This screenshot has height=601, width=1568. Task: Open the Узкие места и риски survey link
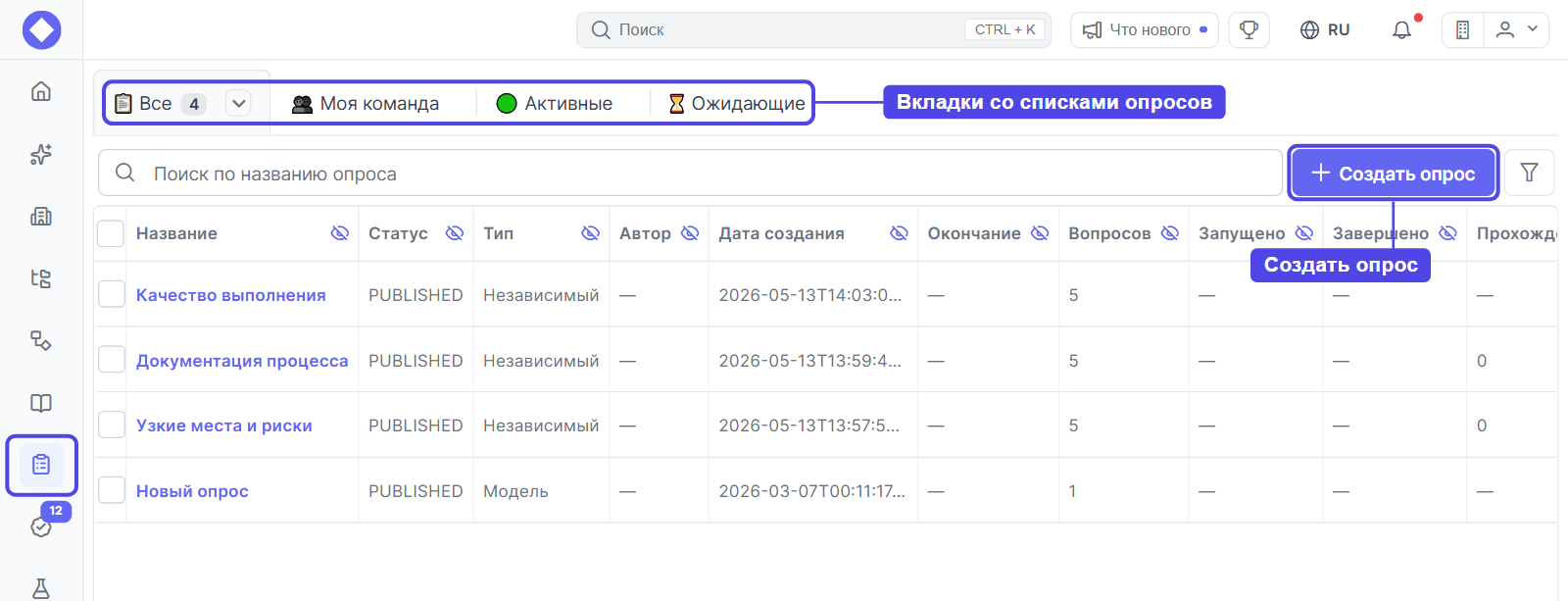tap(223, 426)
